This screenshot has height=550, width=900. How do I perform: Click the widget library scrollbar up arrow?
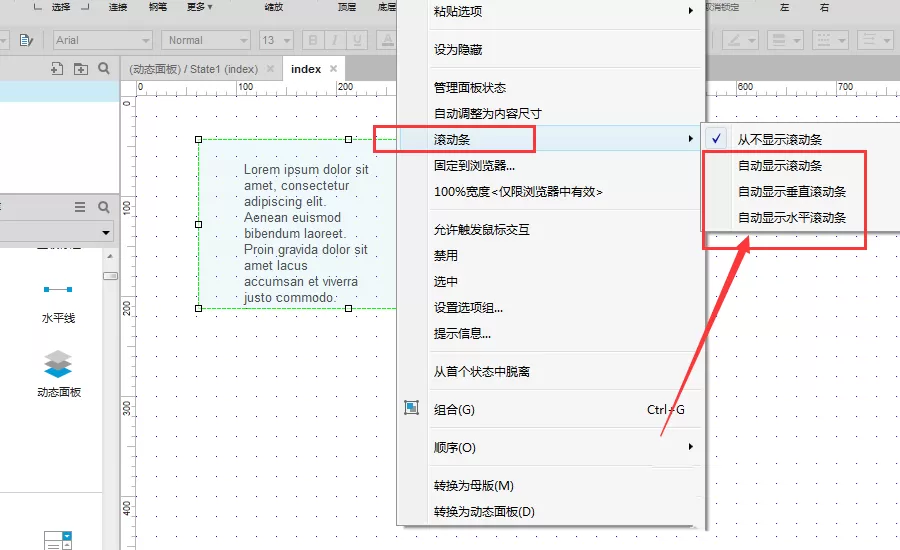tap(110, 256)
